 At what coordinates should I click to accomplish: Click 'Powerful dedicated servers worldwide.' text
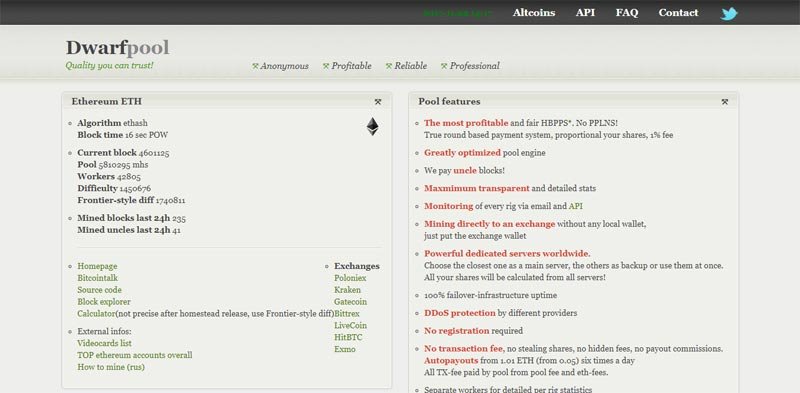[507, 254]
